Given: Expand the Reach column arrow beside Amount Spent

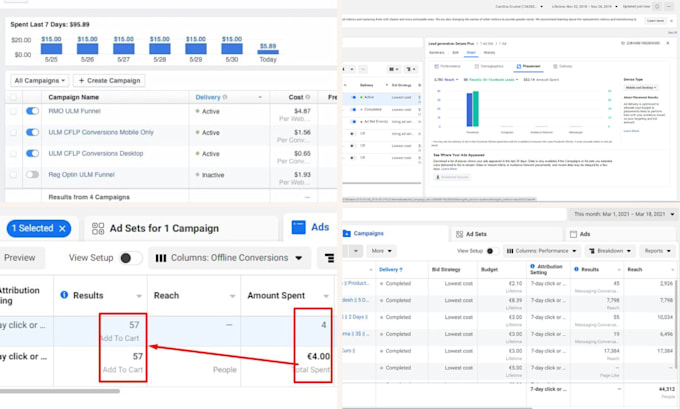Looking at the screenshot, I should click(232, 296).
